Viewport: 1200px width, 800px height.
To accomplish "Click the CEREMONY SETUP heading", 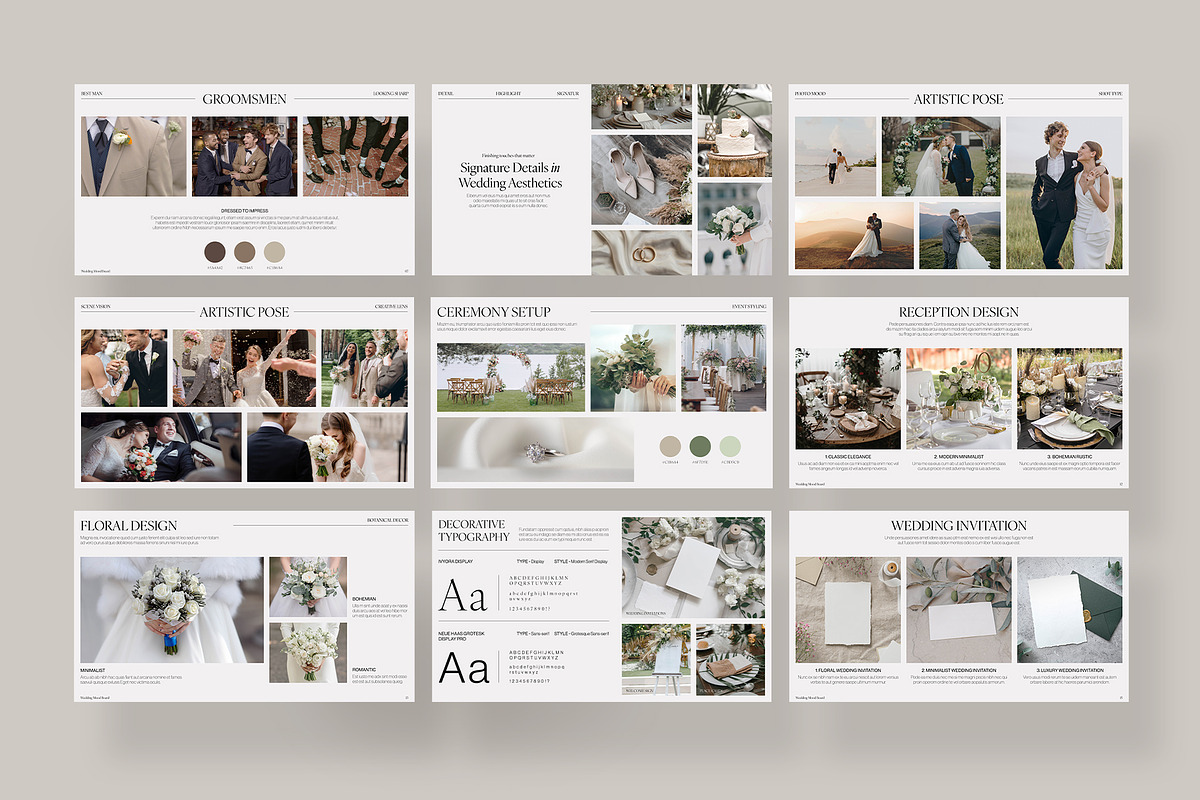I will click(x=494, y=312).
